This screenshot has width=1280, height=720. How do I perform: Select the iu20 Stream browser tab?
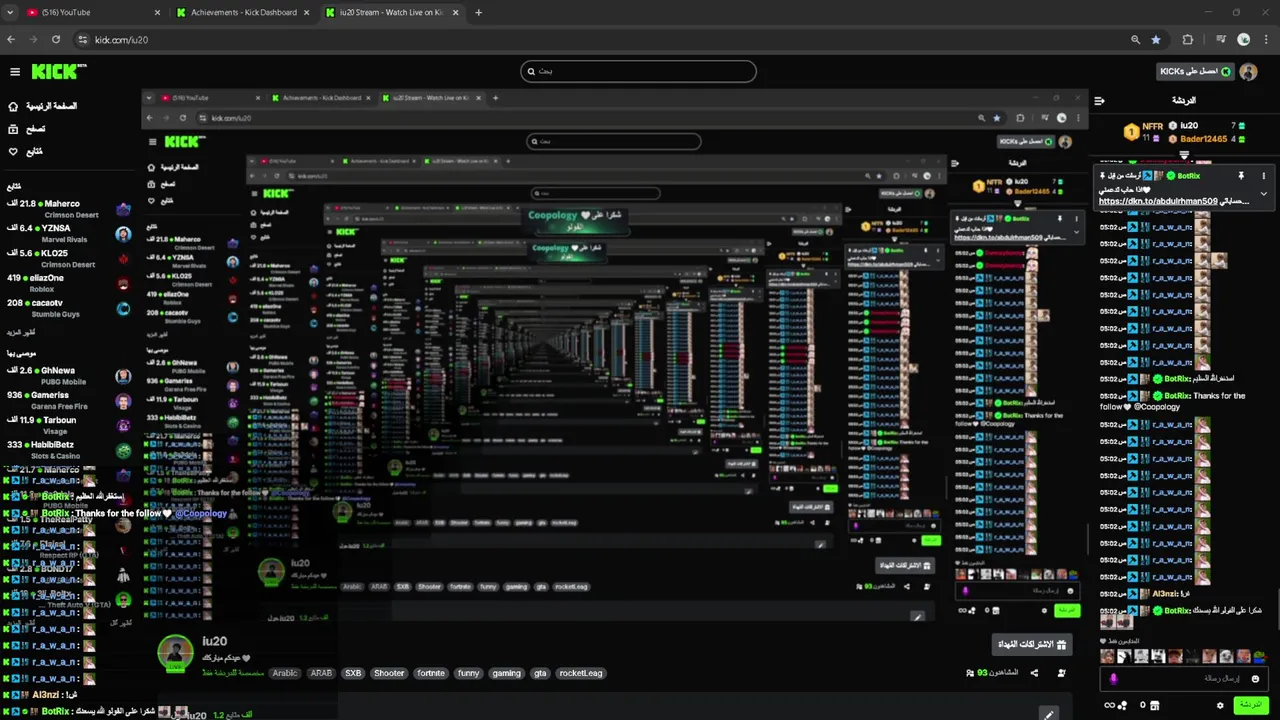coord(392,12)
